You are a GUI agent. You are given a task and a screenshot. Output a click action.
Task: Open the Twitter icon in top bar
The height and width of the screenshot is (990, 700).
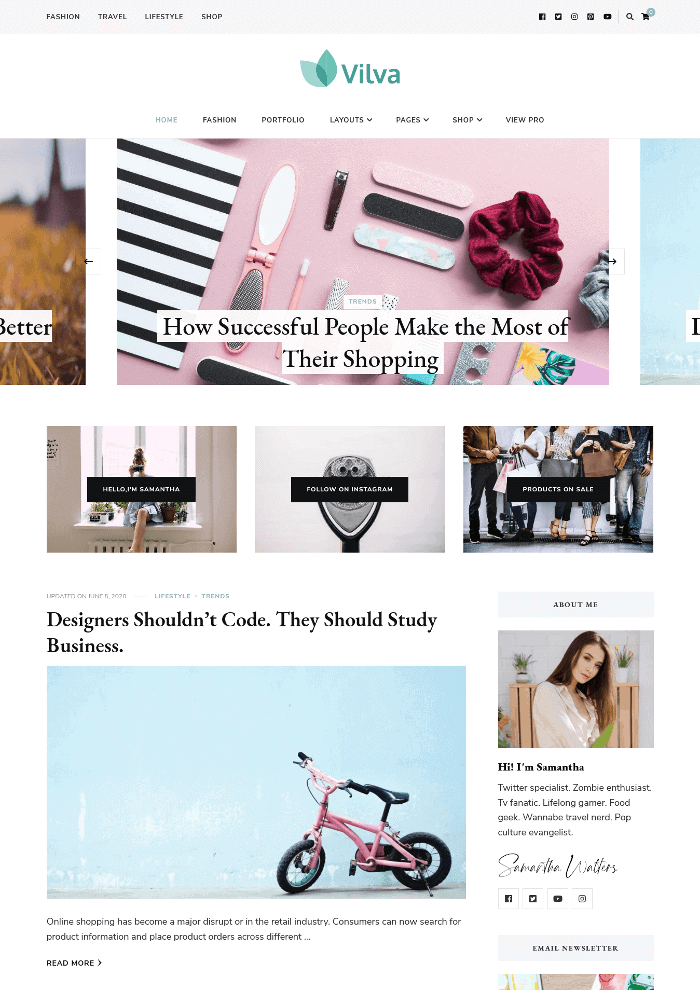(x=558, y=17)
